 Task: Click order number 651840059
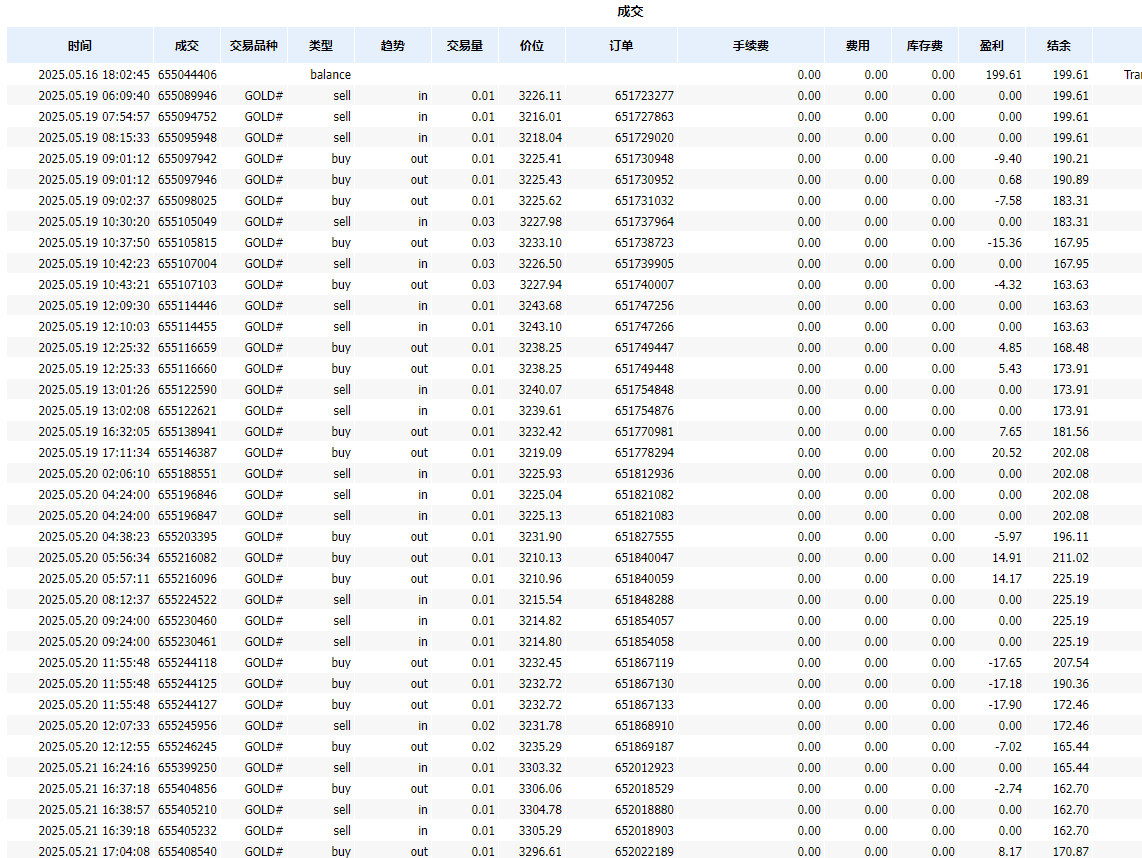click(x=644, y=579)
